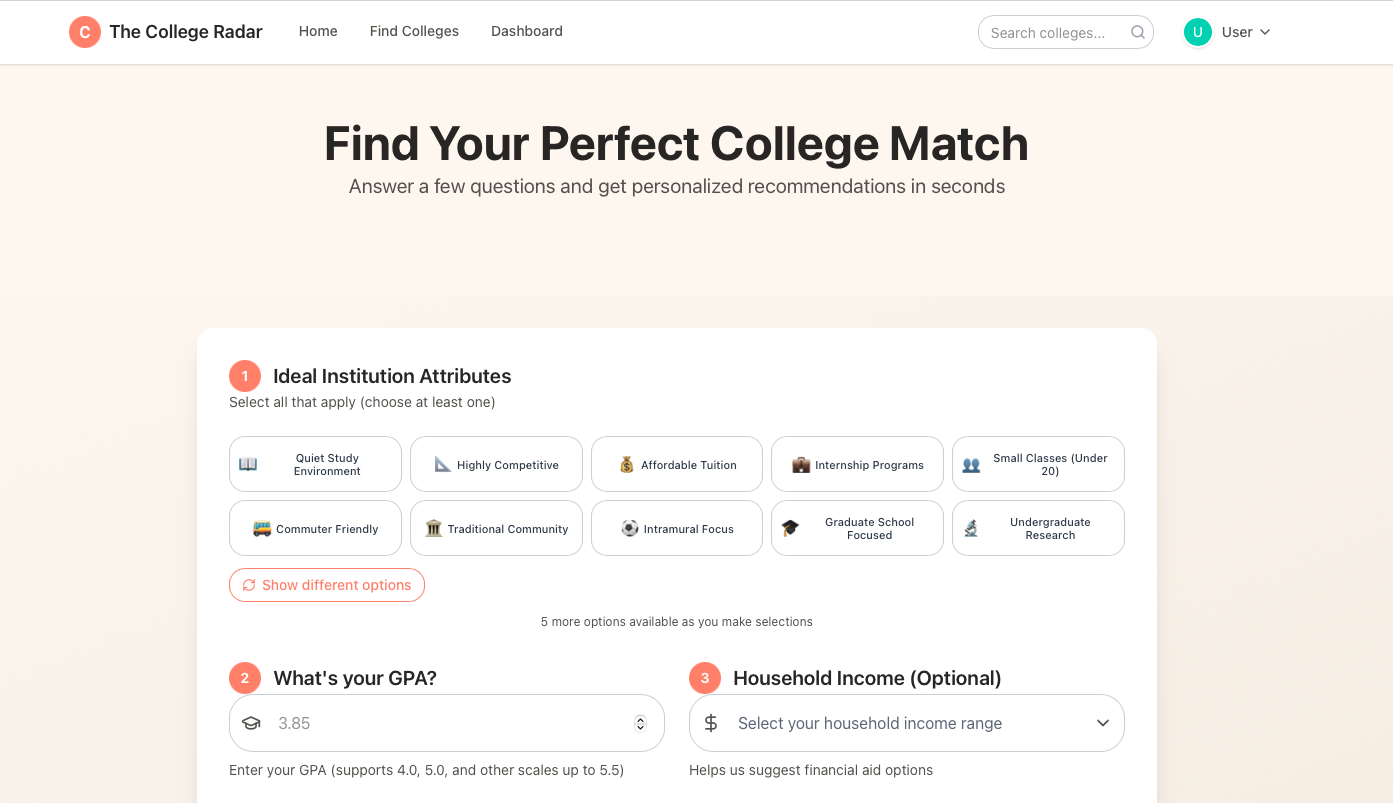Click the book icon for Quiet Study Environment

(248, 464)
